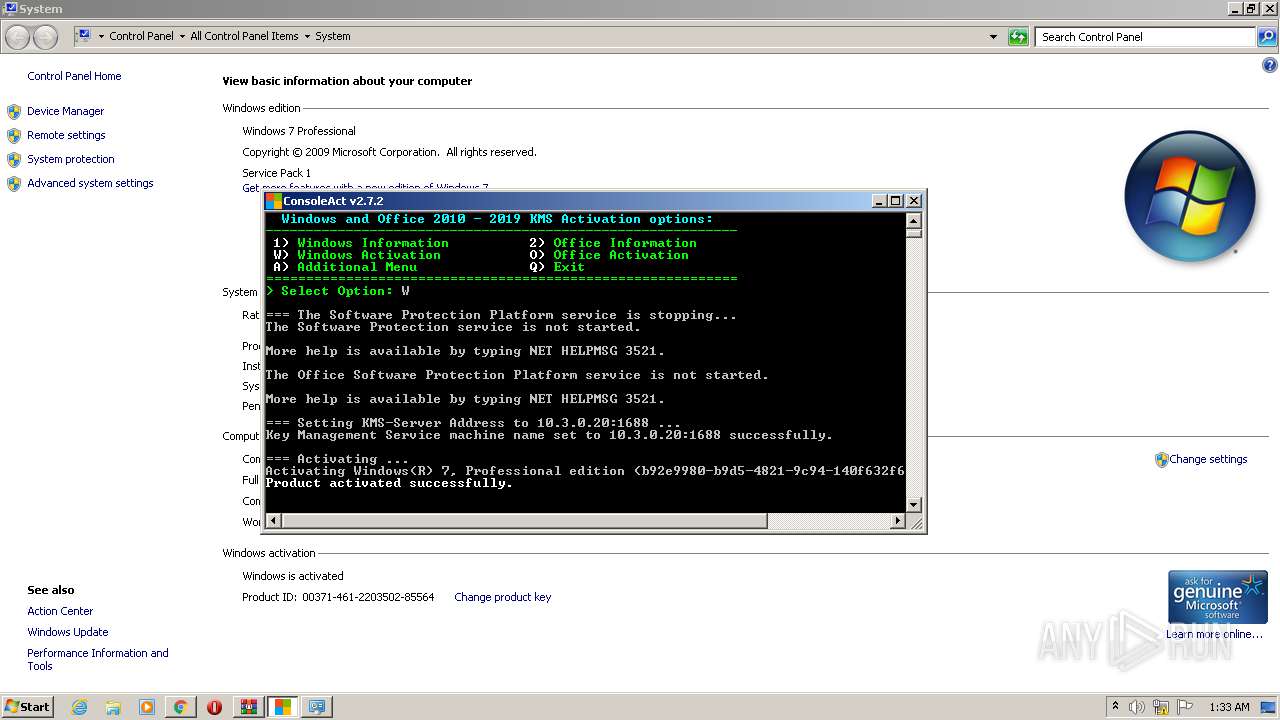Click the Learn more online link
The width and height of the screenshot is (1280, 720).
click(1214, 634)
